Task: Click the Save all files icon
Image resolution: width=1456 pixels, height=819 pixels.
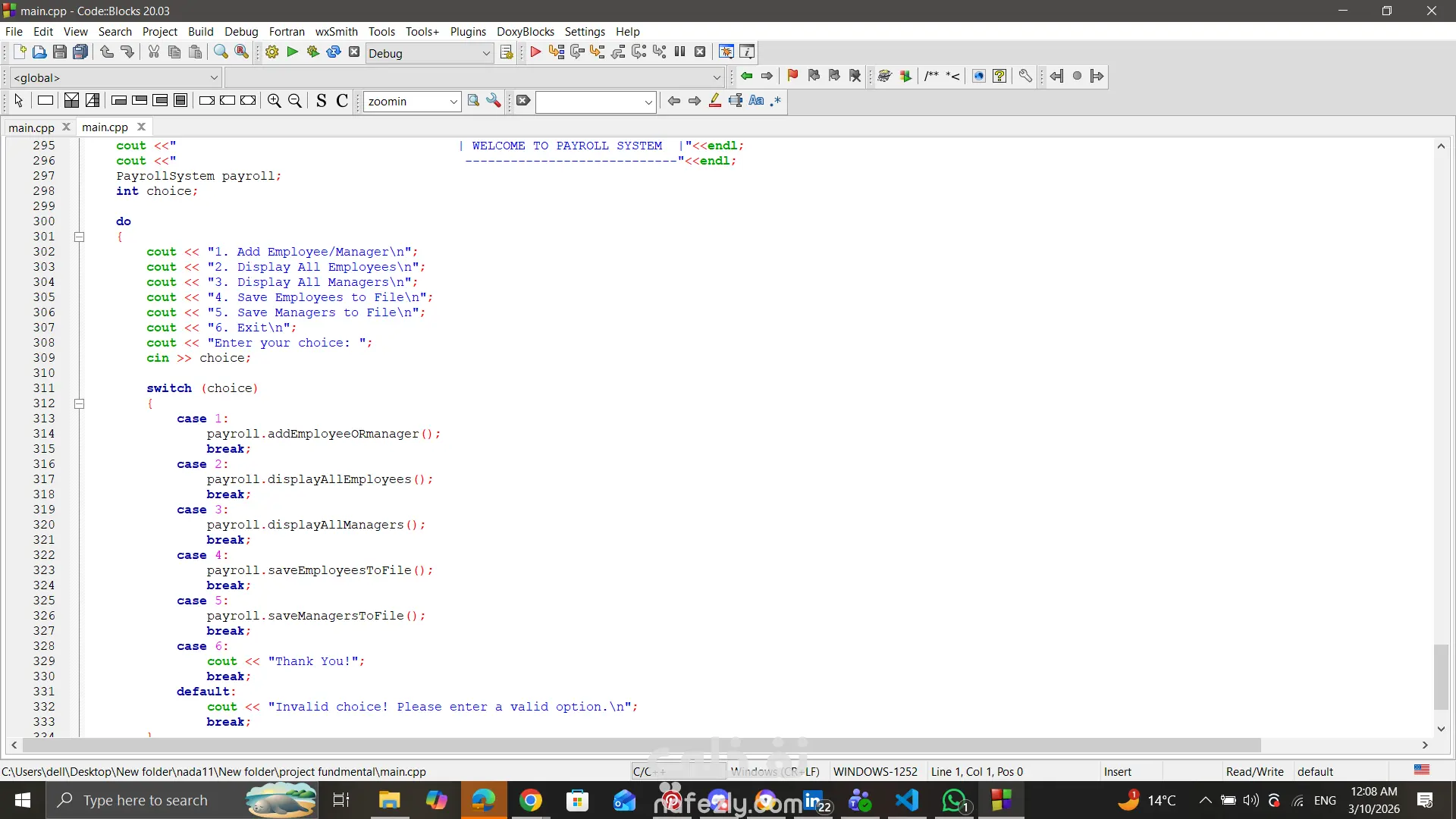Action: (80, 52)
